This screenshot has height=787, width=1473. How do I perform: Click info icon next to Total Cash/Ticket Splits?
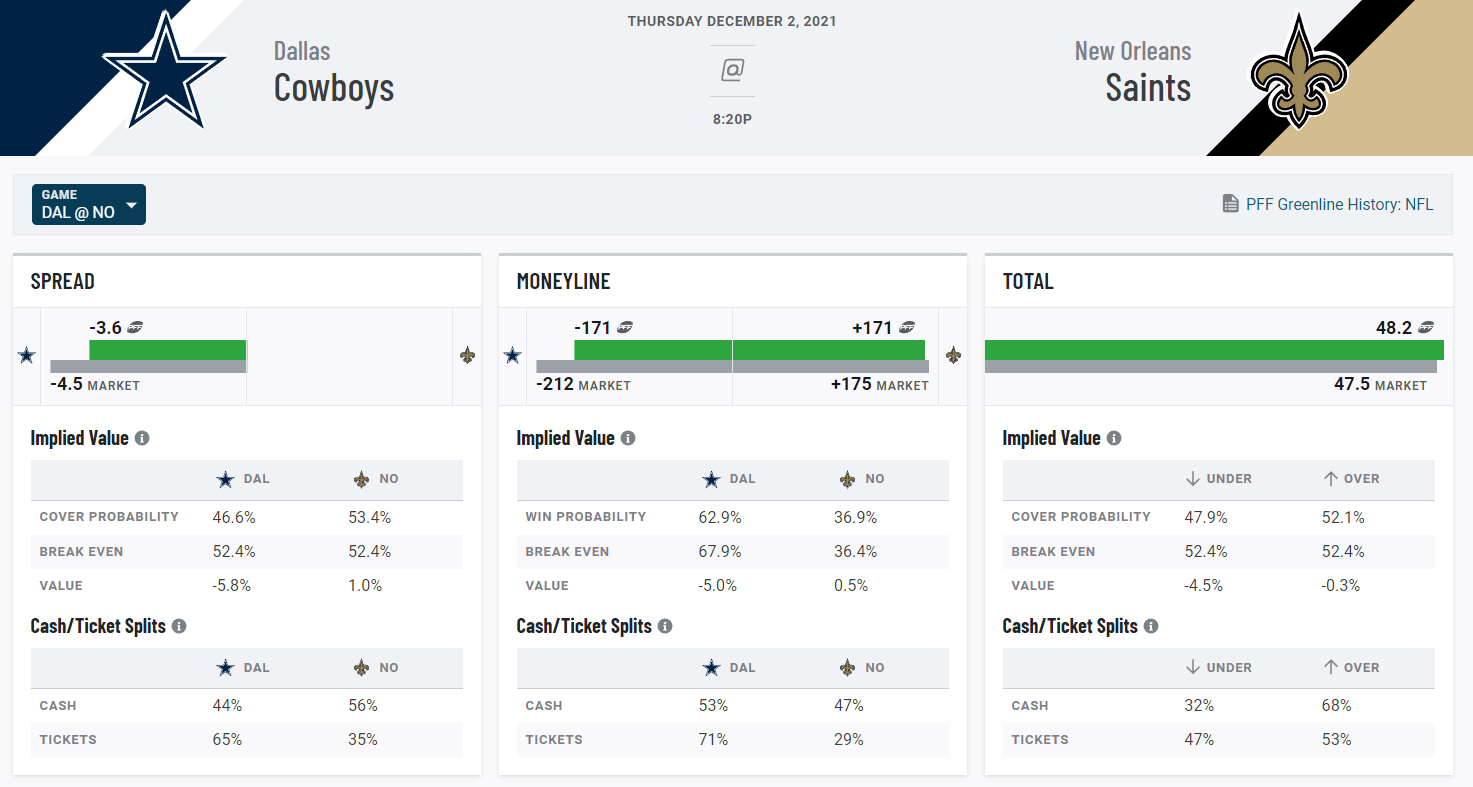click(1151, 626)
